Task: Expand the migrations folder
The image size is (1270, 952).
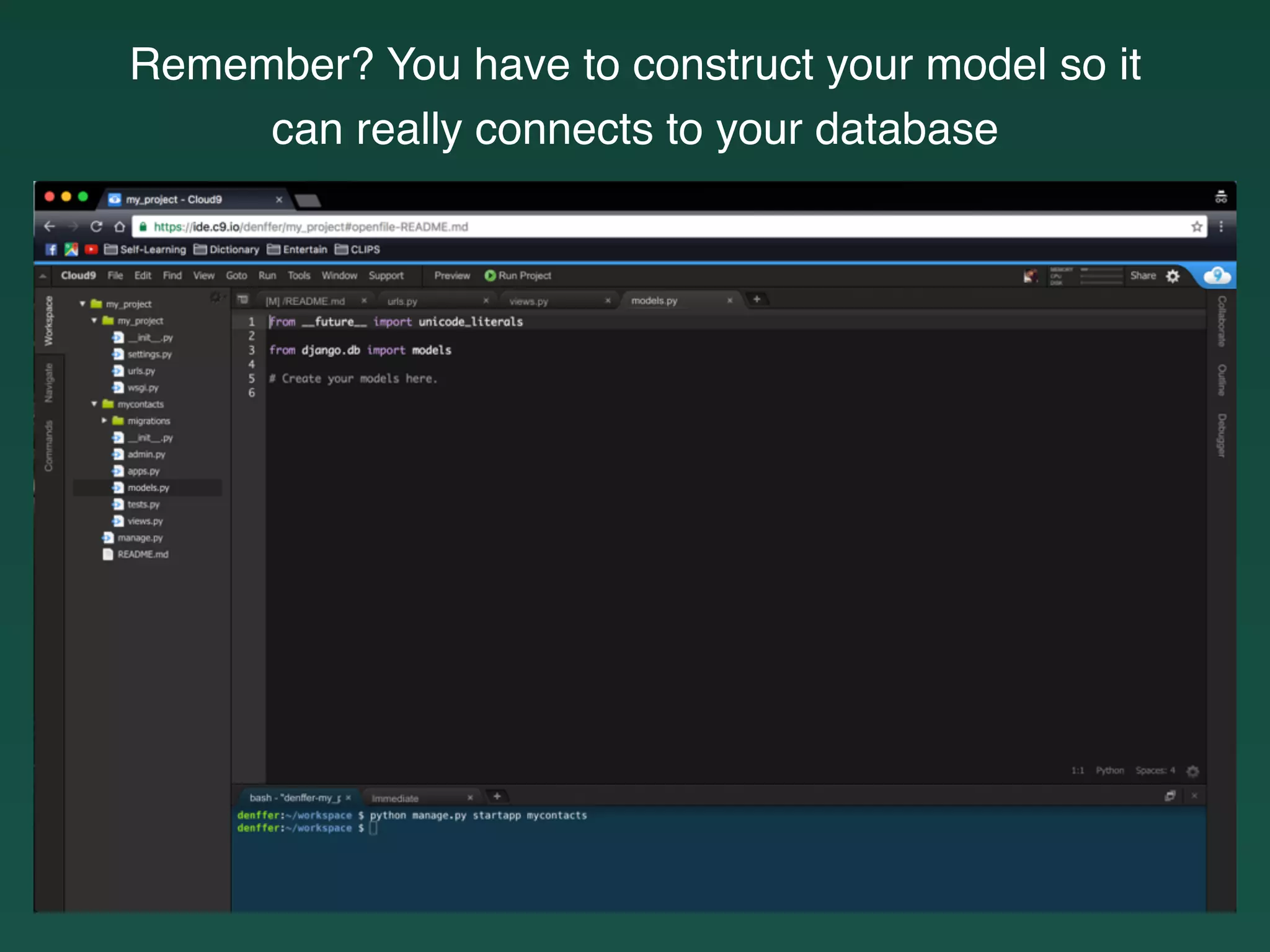Action: pyautogui.click(x=104, y=421)
